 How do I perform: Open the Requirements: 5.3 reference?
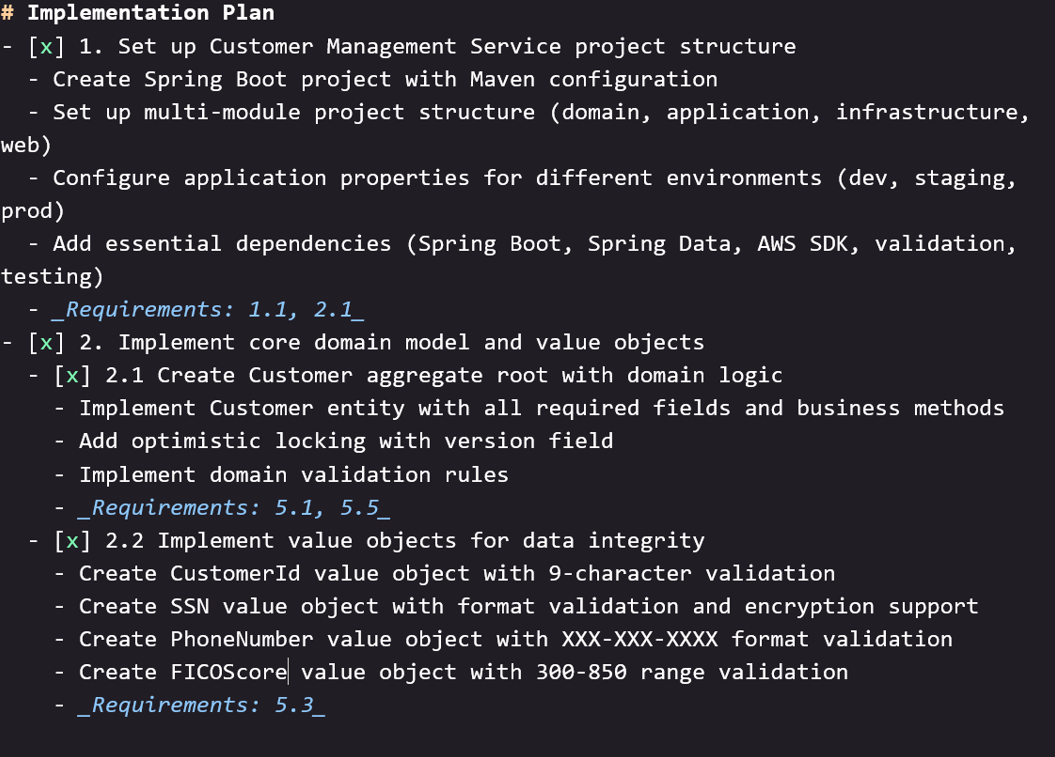point(202,705)
